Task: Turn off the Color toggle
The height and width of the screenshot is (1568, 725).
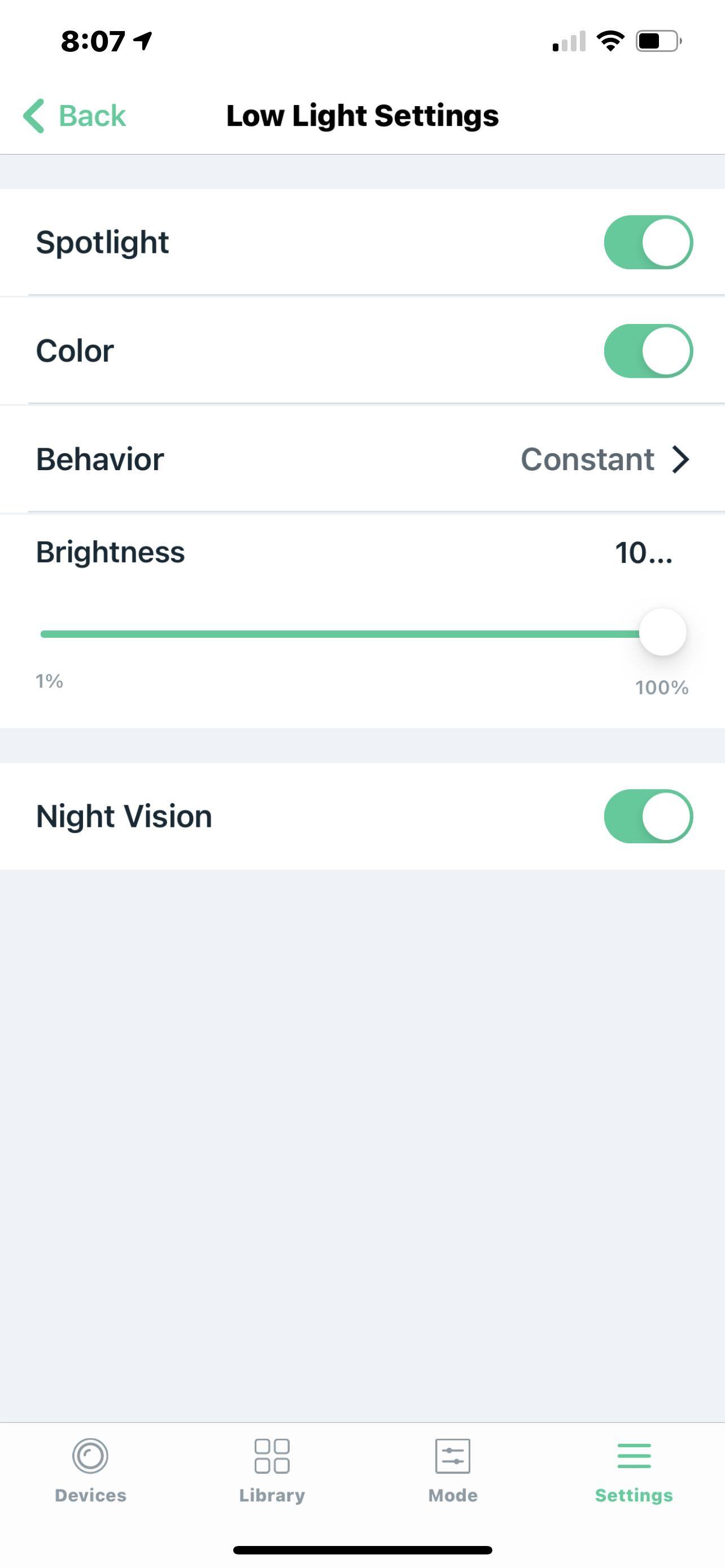Action: point(648,351)
